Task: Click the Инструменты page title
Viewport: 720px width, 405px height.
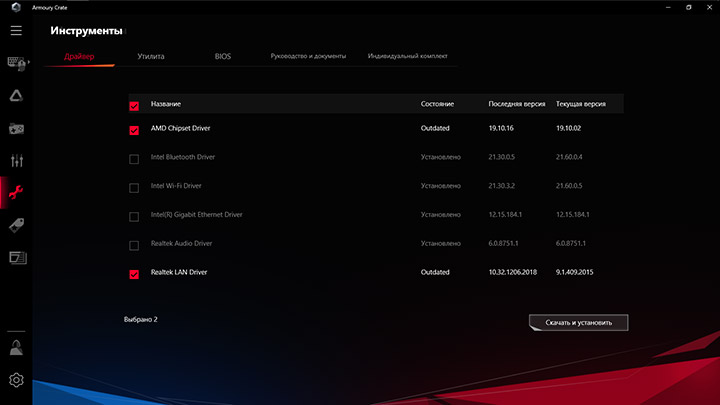Action: (x=86, y=31)
